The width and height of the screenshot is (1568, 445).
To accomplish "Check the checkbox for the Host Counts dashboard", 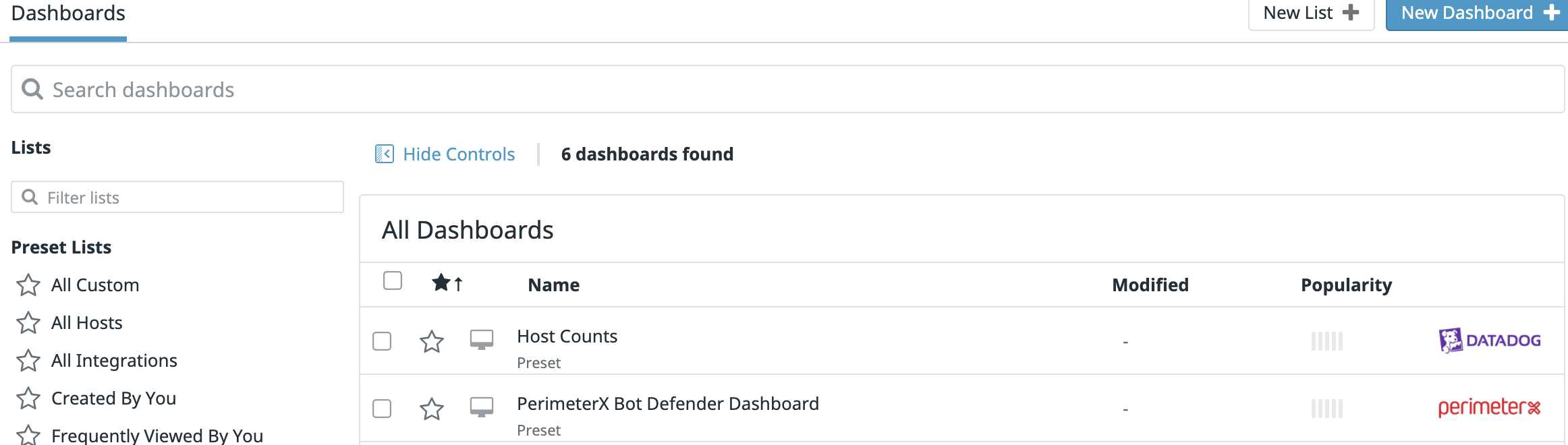I will [x=382, y=341].
